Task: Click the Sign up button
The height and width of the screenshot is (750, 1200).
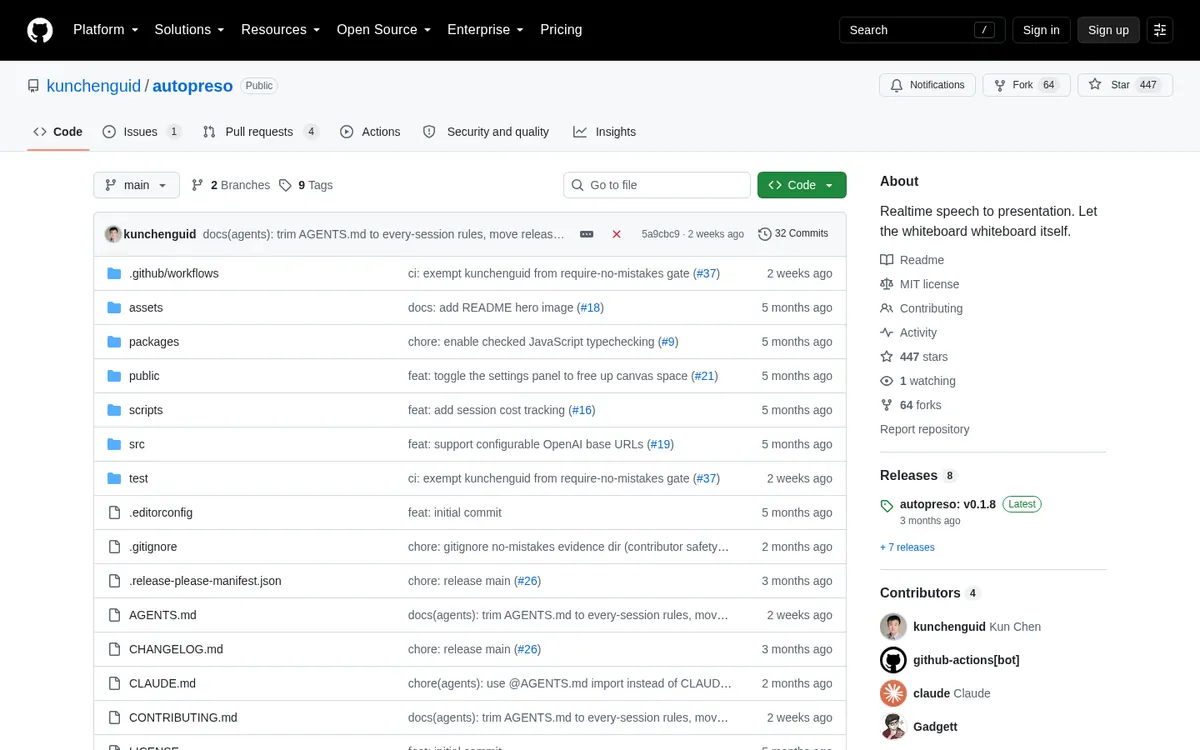Action: (1108, 30)
